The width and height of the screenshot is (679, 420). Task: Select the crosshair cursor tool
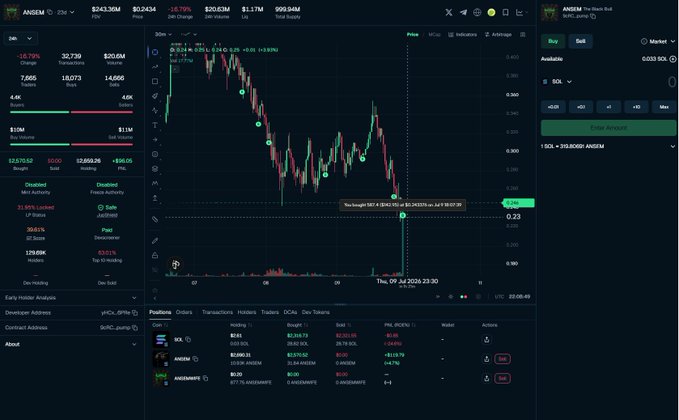click(155, 52)
